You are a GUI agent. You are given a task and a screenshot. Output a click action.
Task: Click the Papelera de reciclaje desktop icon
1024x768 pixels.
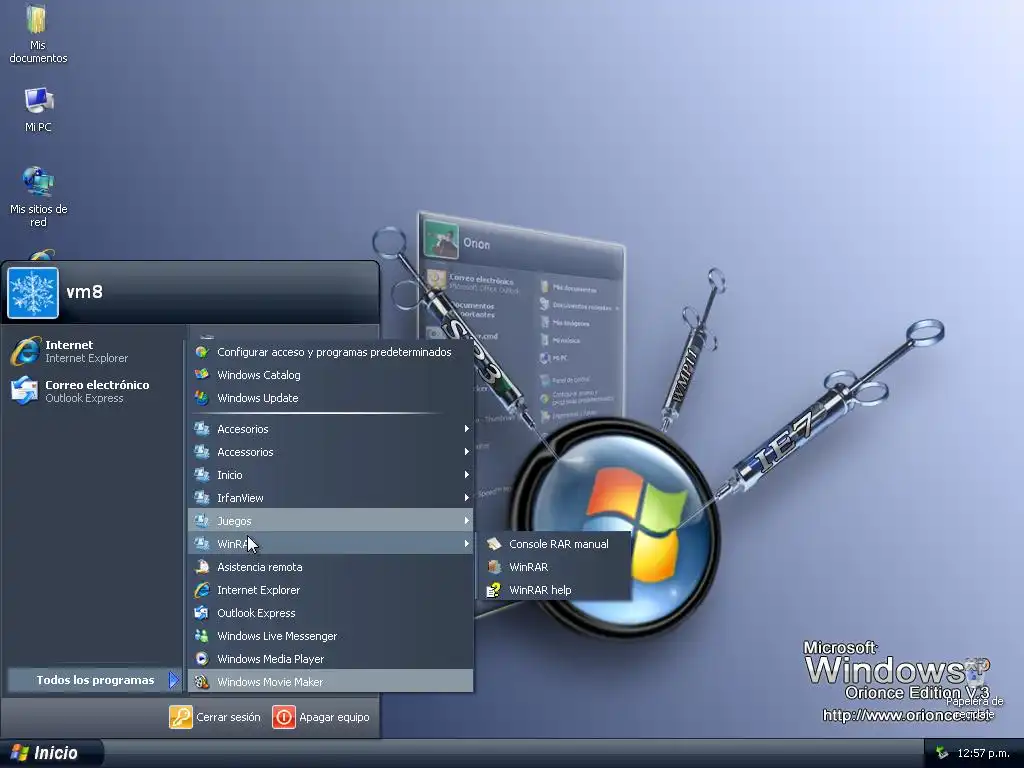coord(976,687)
